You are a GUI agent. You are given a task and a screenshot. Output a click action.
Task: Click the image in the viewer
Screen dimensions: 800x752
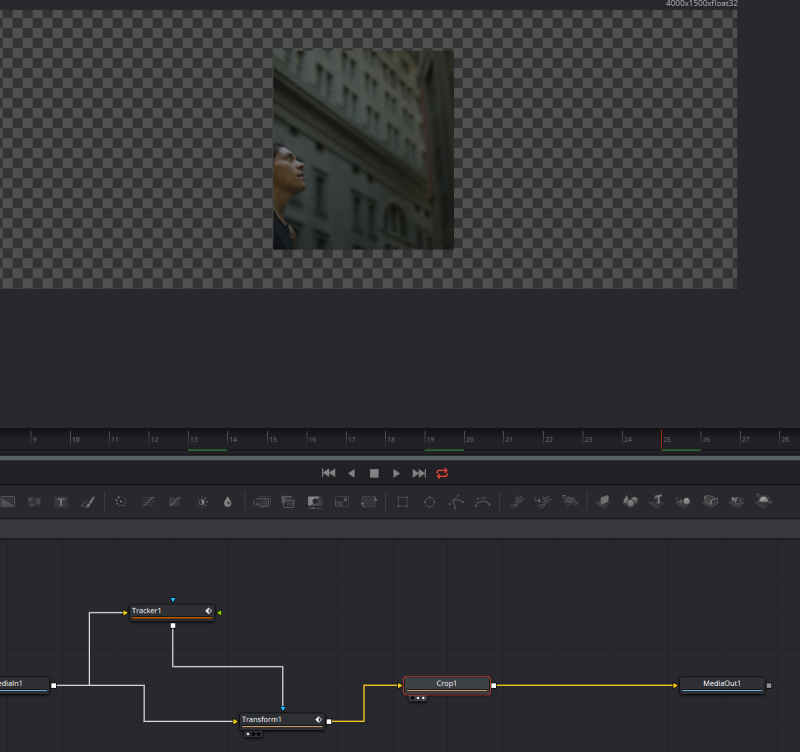click(x=363, y=150)
